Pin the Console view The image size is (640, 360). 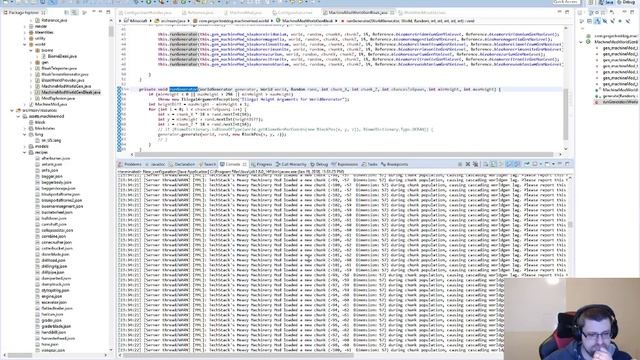pyautogui.click(x=527, y=164)
